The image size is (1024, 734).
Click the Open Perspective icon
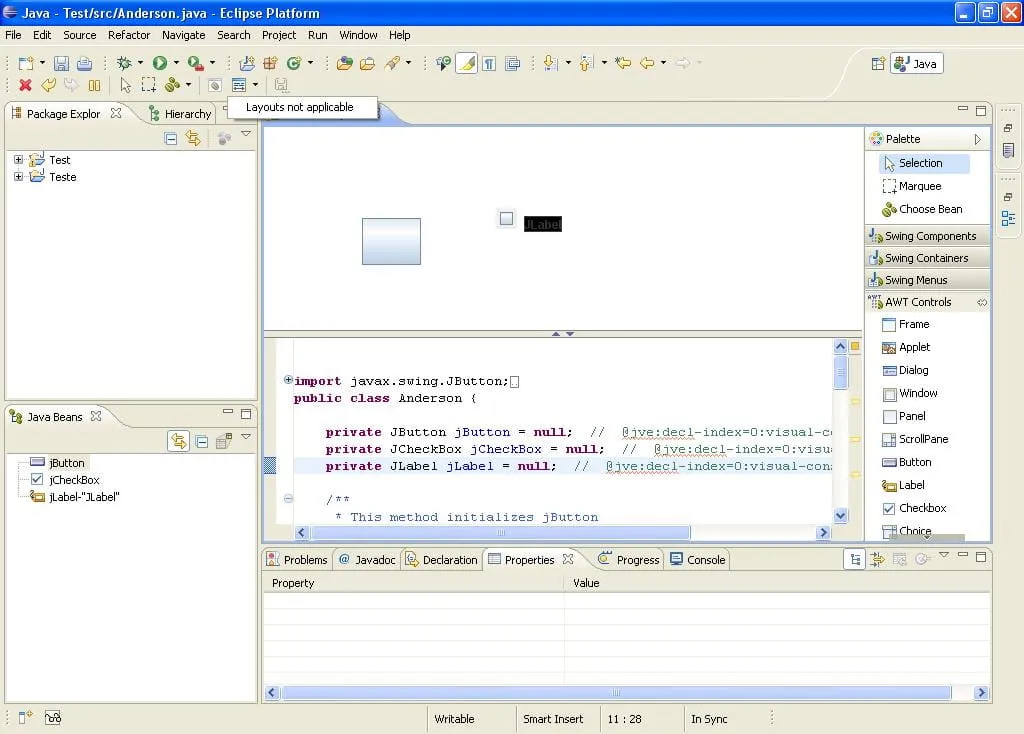point(878,63)
